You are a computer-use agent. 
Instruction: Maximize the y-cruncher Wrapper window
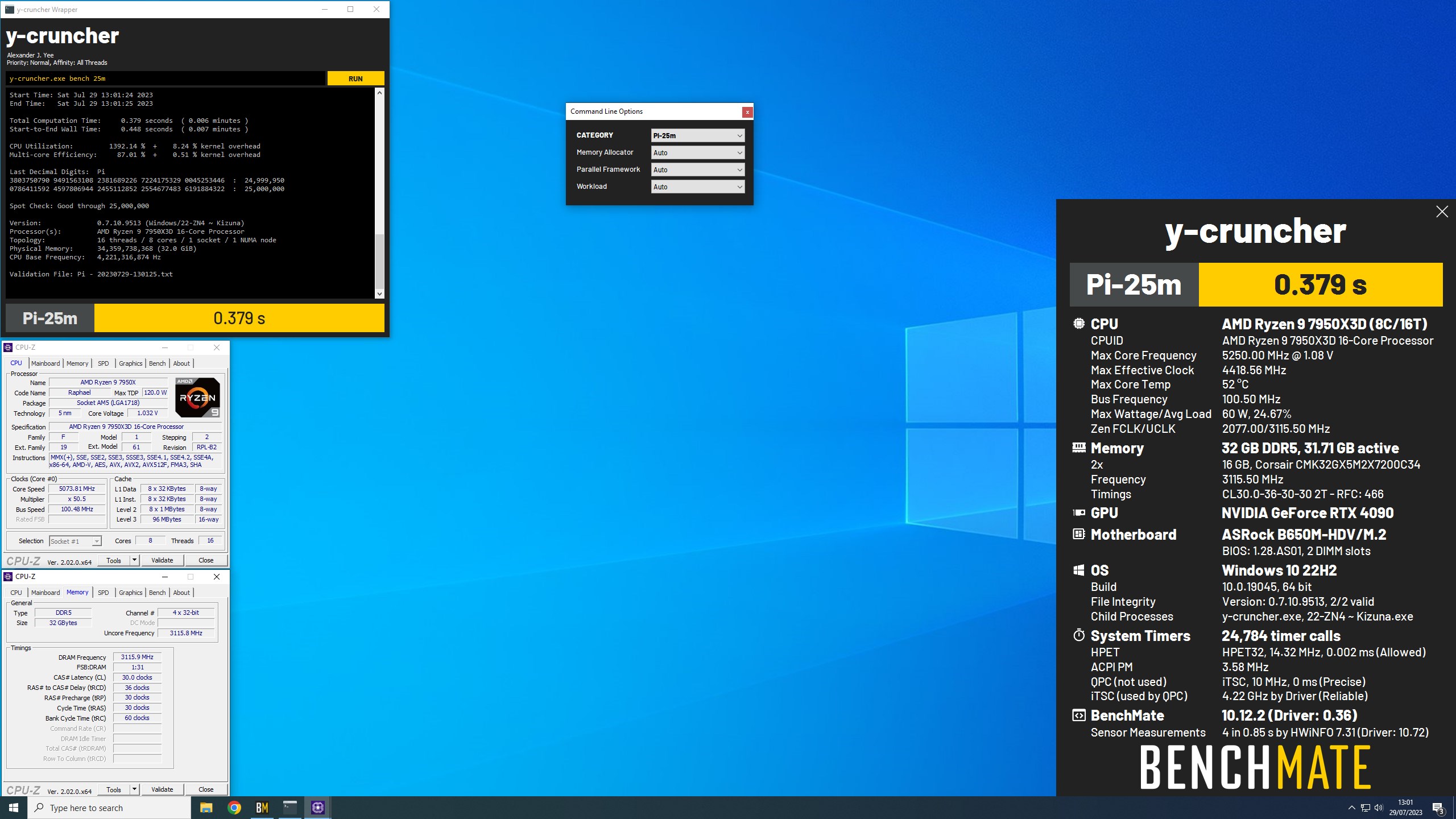pos(350,9)
